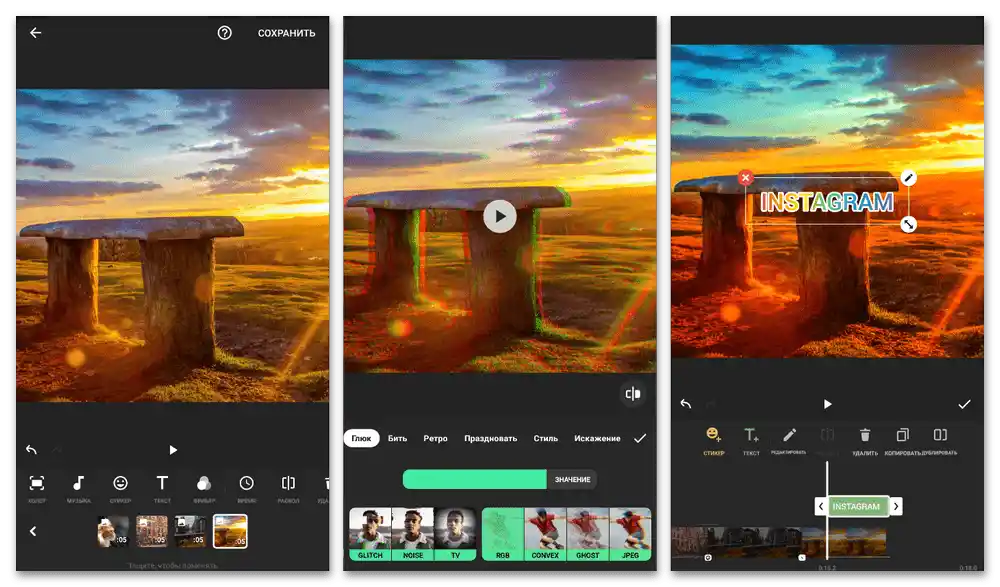The height and width of the screenshot is (587, 1000).
Task: Click left trim handle of INSTAGRAM clip
Action: click(x=821, y=506)
